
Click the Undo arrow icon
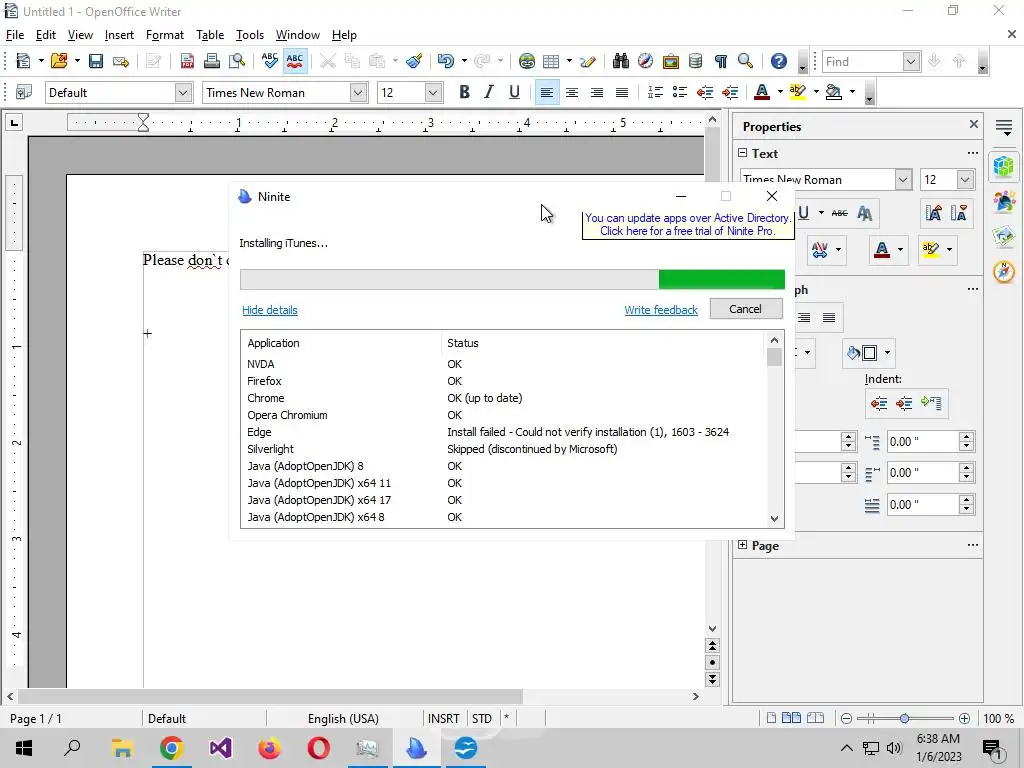coord(445,61)
